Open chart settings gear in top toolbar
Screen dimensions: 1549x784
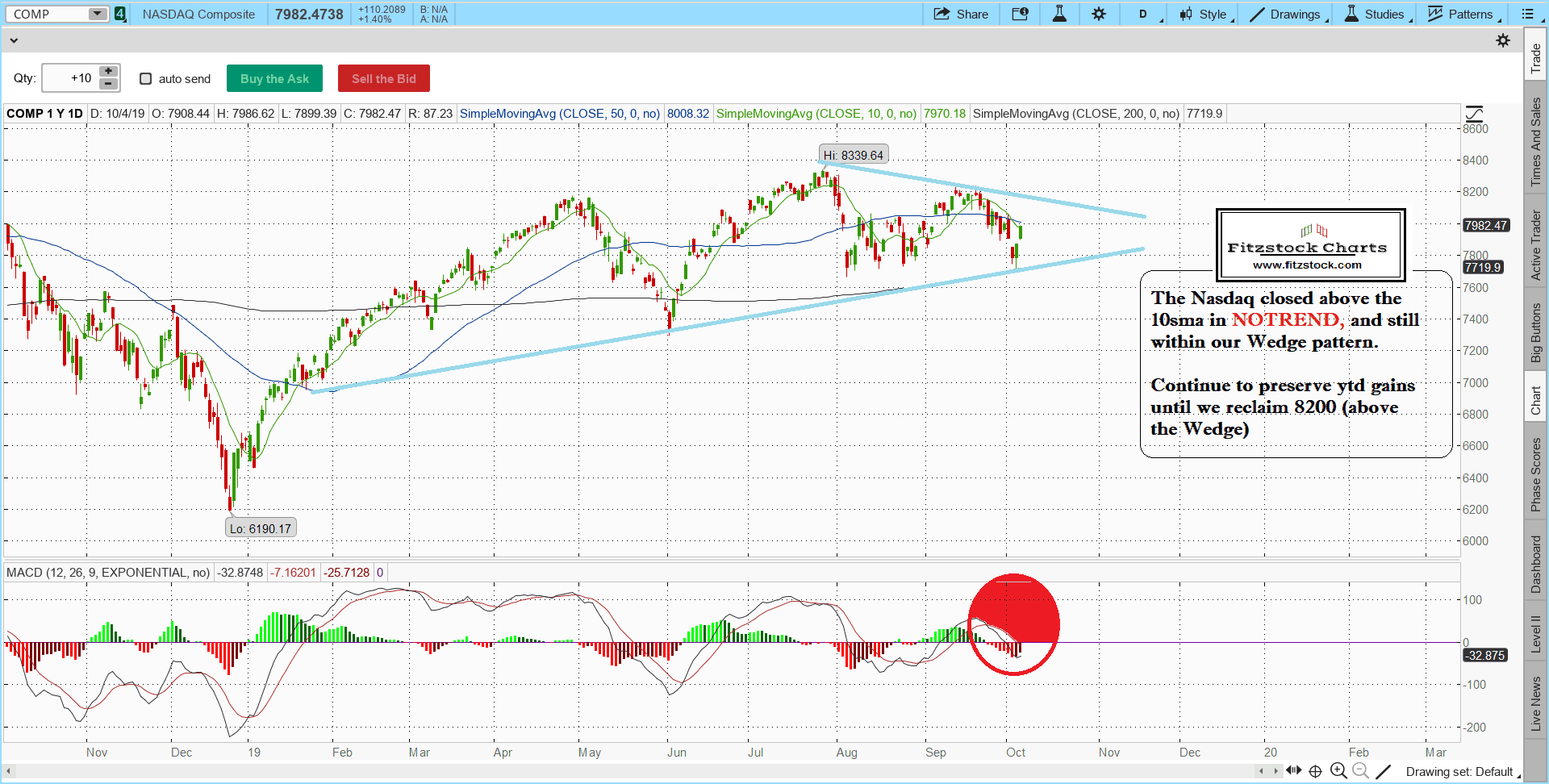[x=1099, y=14]
